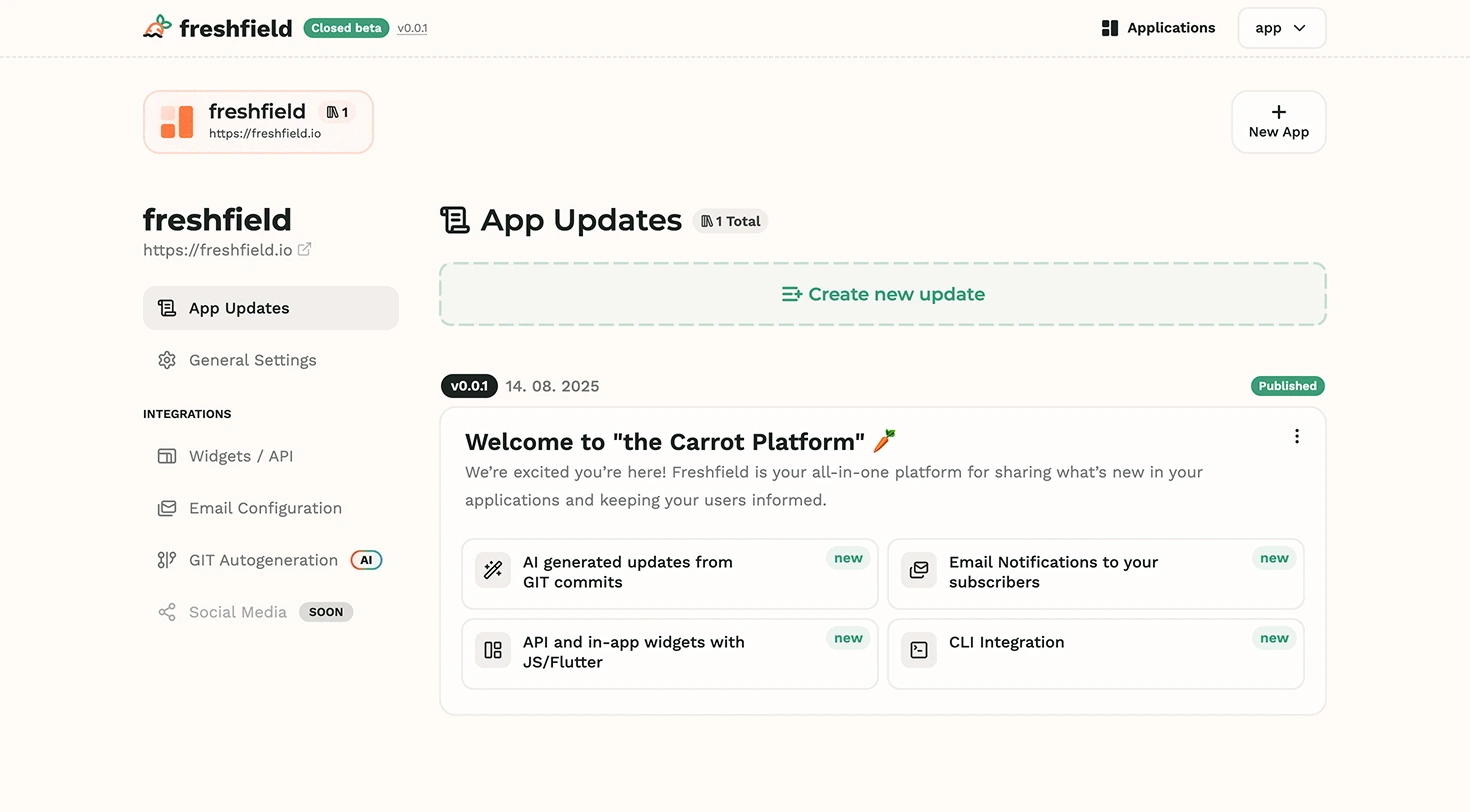Open GIT Autogeneration
This screenshot has height=812, width=1470.
coord(271,560)
